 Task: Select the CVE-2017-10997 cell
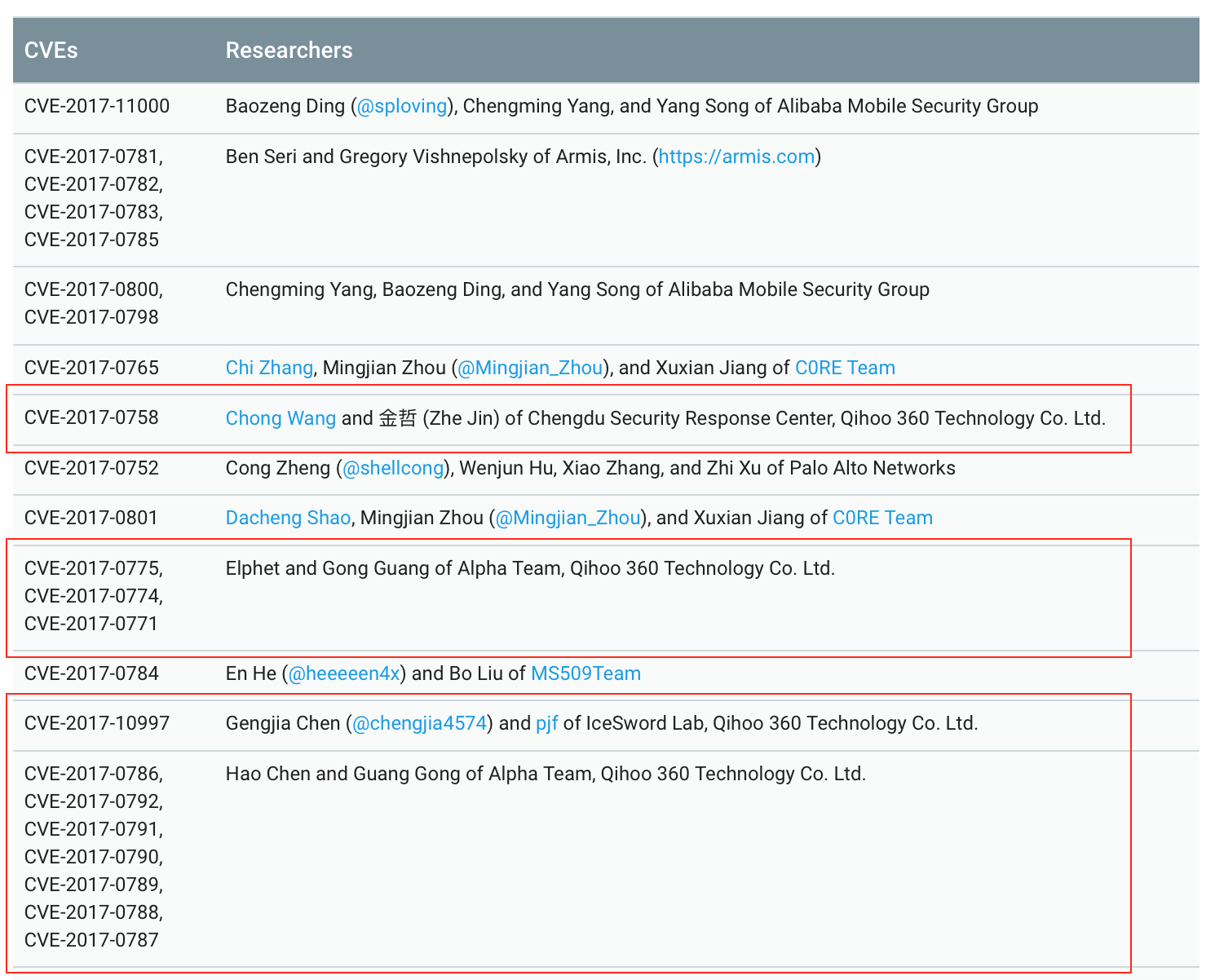click(97, 723)
